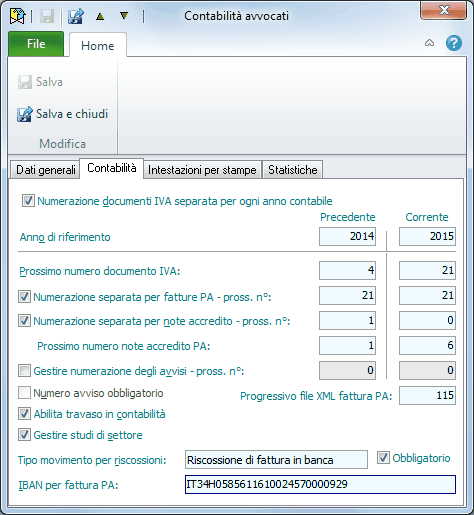The width and height of the screenshot is (474, 515).
Task: Click the save-and-close icon in quick access toolbar
Action: pos(76,16)
